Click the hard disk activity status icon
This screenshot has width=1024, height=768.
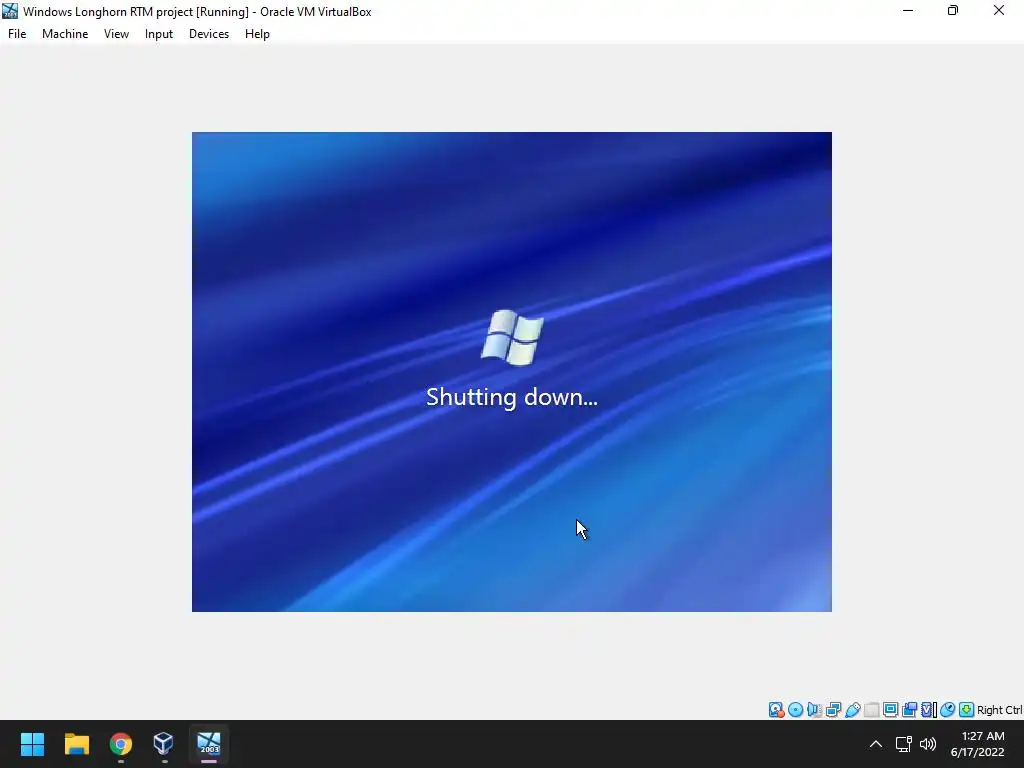click(x=776, y=709)
